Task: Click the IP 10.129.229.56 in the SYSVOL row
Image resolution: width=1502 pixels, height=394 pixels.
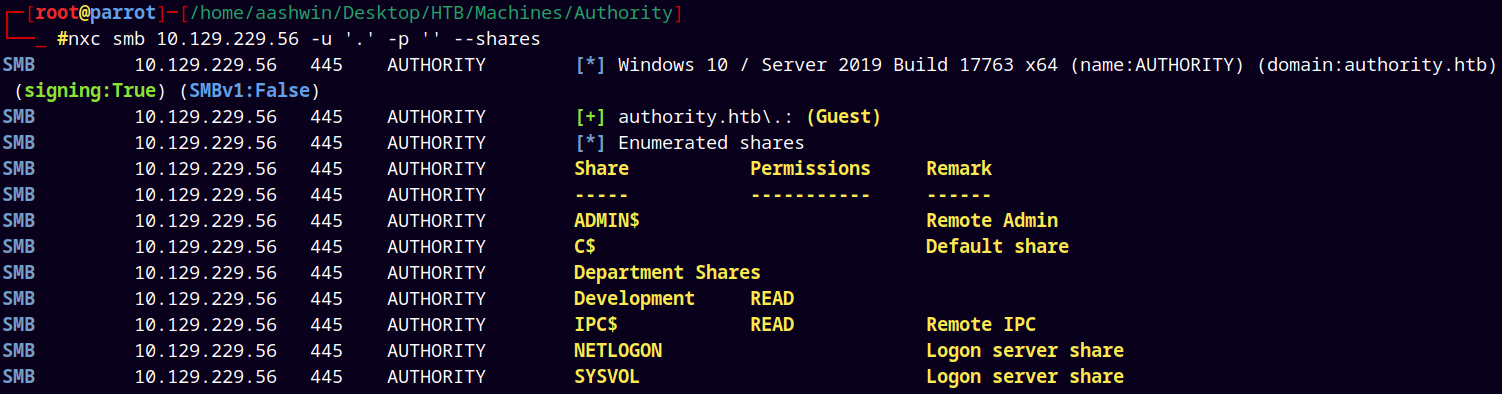Action: coord(206,377)
